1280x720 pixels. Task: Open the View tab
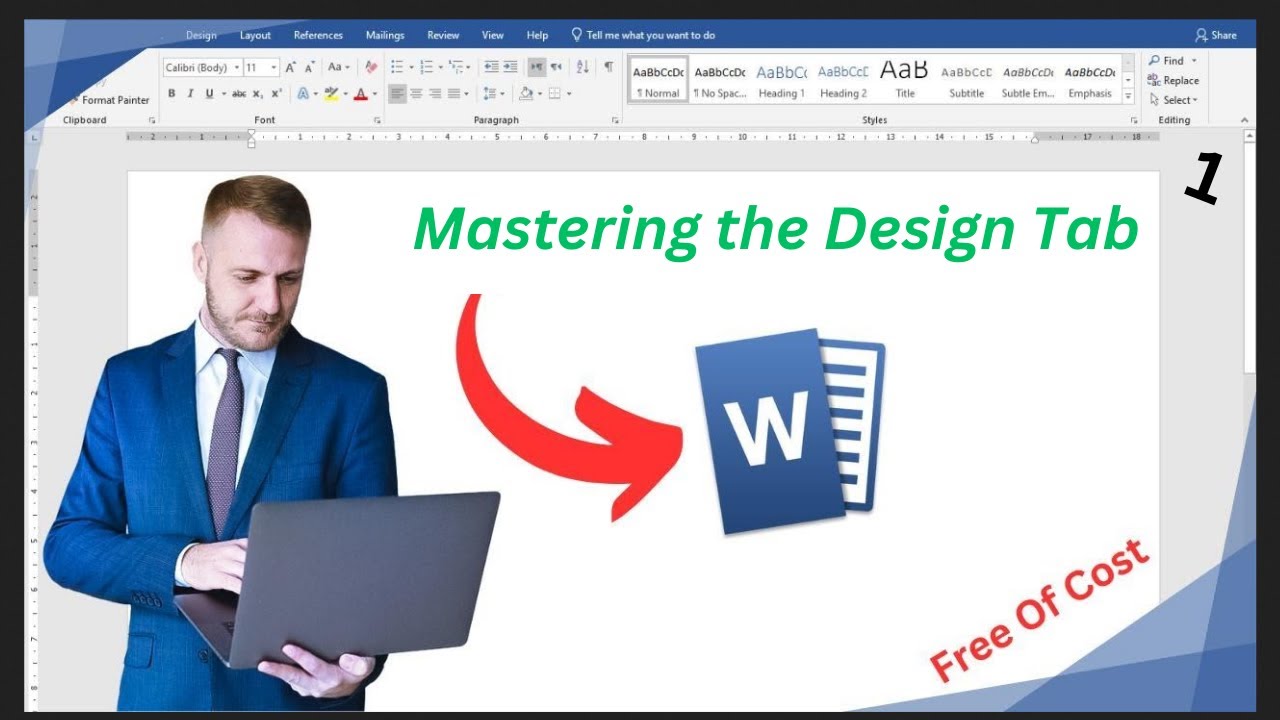(493, 35)
